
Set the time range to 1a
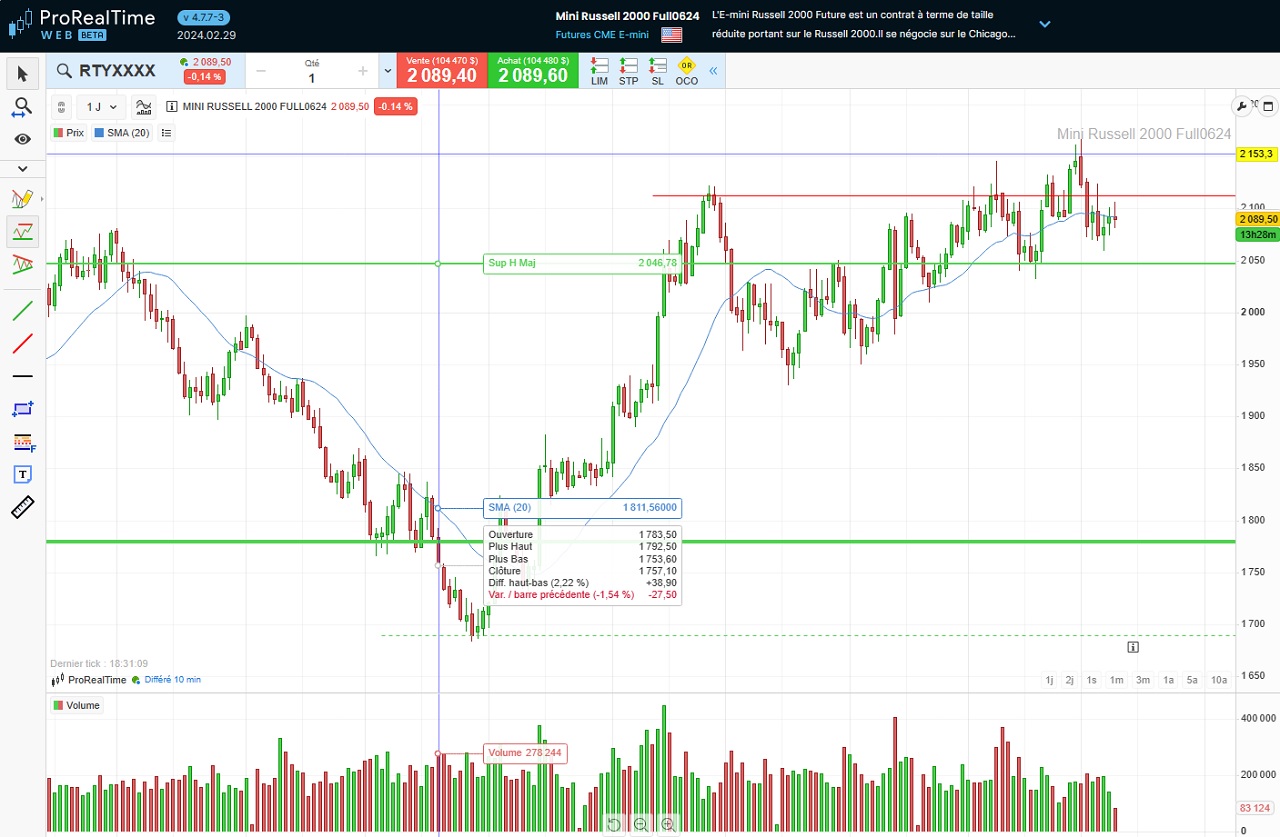tap(1168, 680)
